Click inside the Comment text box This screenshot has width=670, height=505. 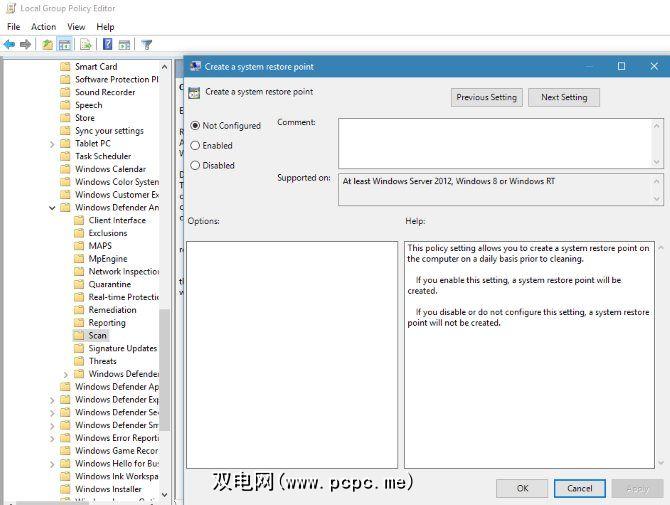(495, 144)
